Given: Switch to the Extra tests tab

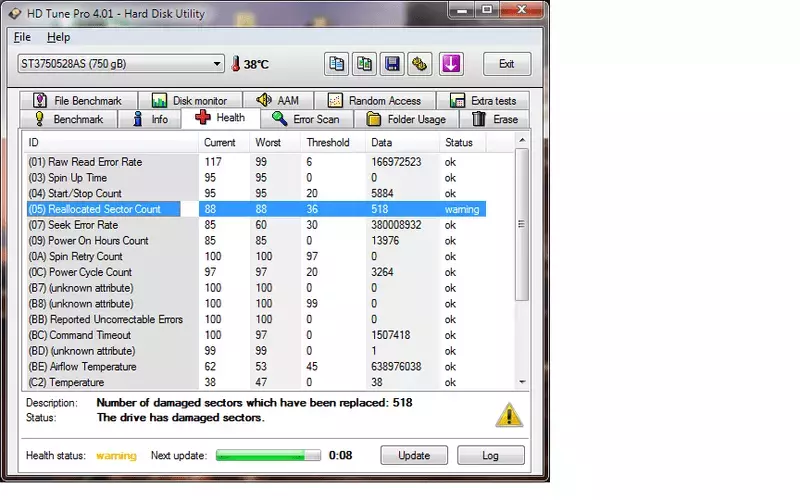Looking at the screenshot, I should [x=483, y=101].
